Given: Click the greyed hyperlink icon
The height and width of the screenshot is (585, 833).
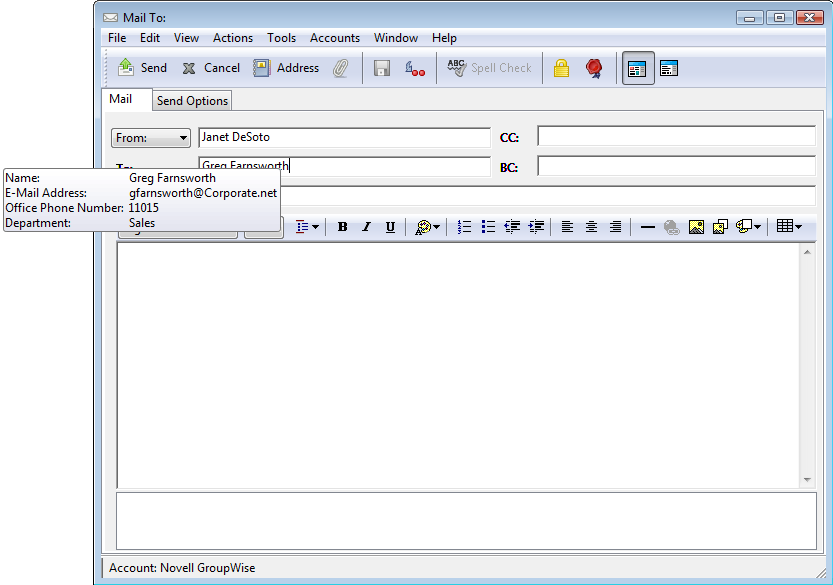Looking at the screenshot, I should (672, 227).
